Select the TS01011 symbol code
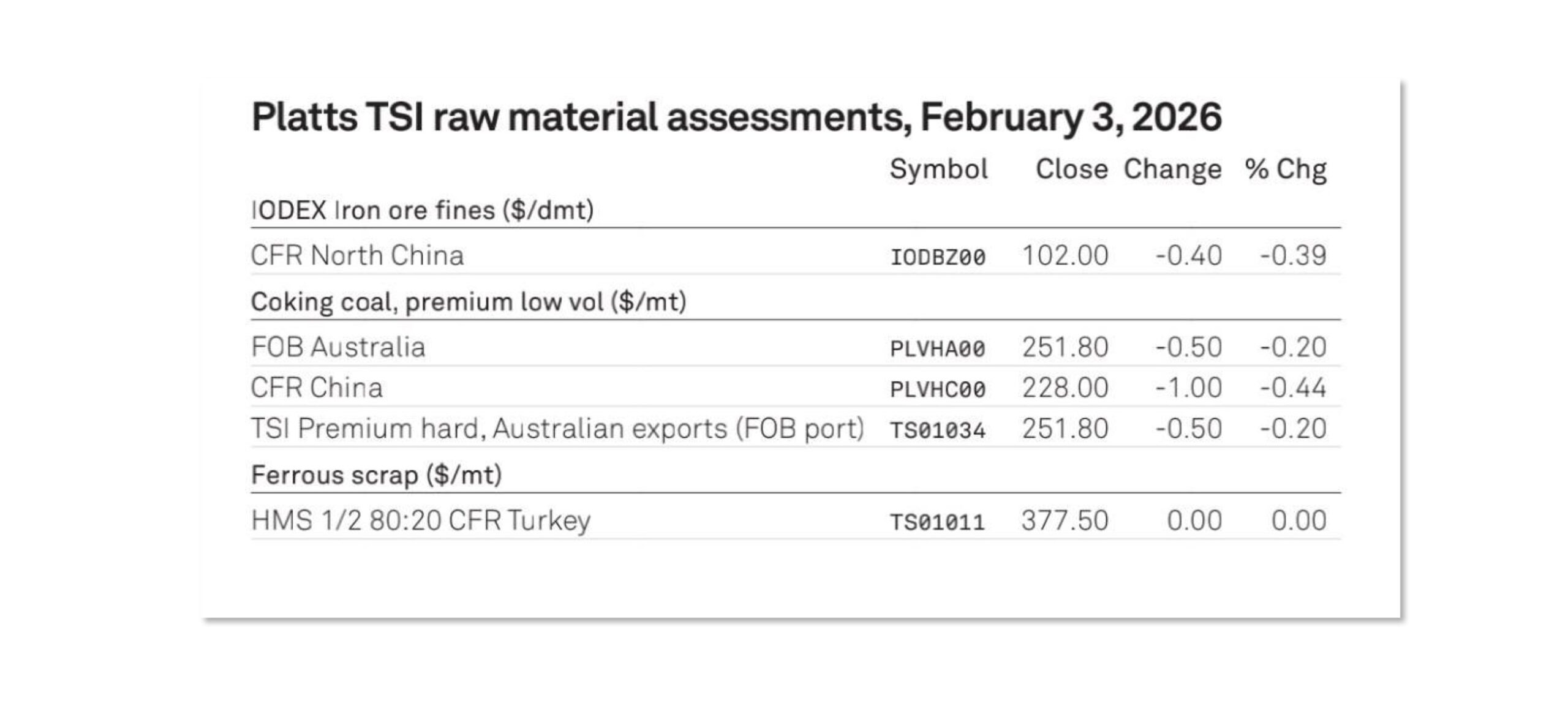Viewport: 1568px width, 728px height. click(x=938, y=522)
